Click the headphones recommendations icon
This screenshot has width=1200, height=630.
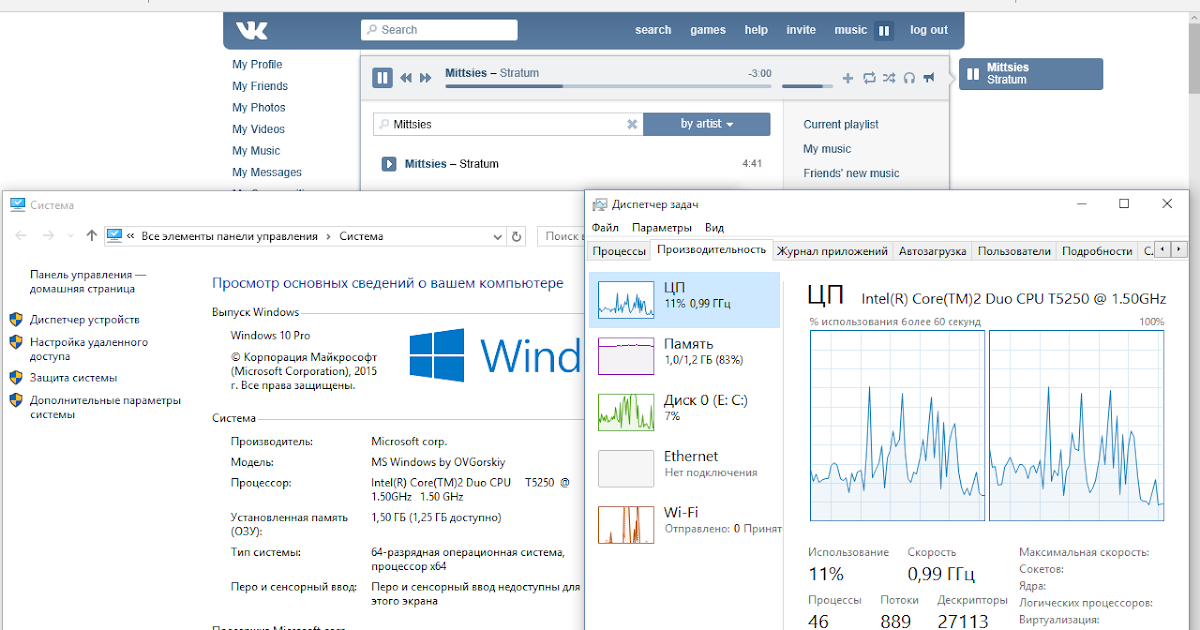pos(909,78)
